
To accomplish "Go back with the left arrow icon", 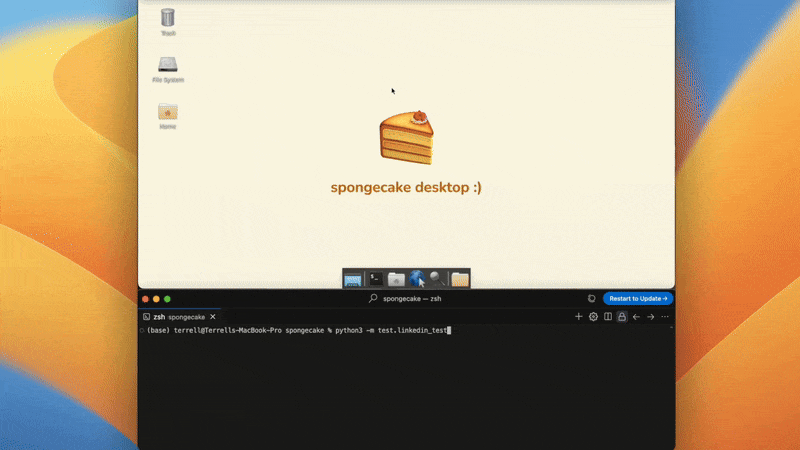I will 636,317.
